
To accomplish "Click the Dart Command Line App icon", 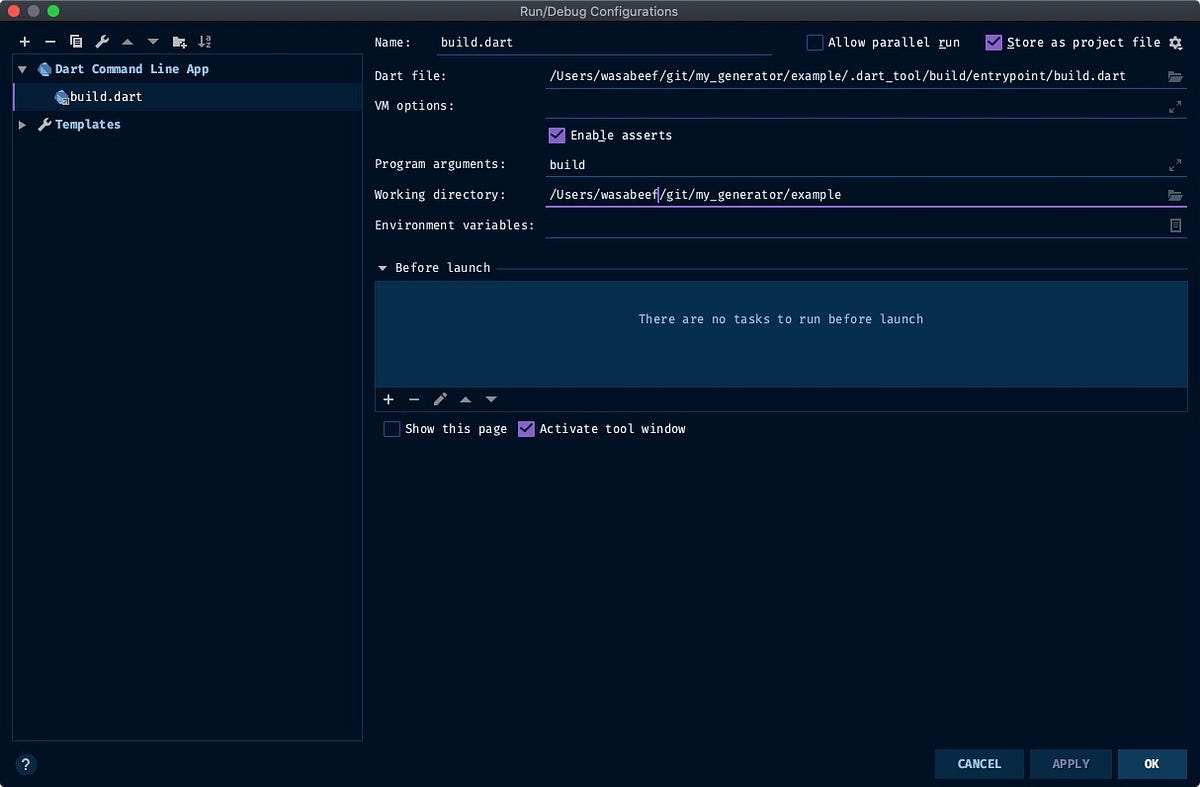I will click(x=44, y=69).
